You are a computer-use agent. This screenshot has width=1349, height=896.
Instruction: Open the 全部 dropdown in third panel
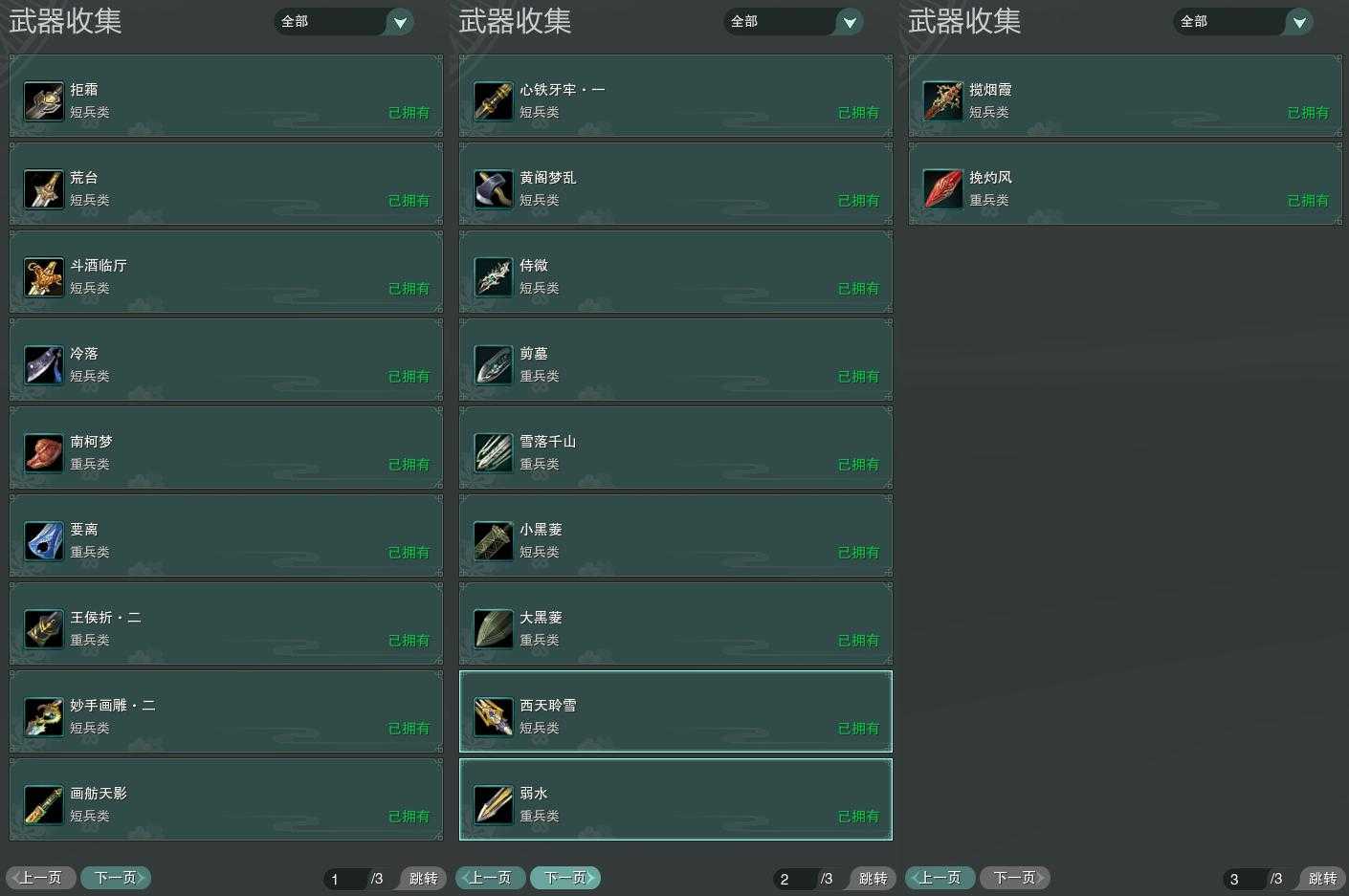click(x=1244, y=21)
